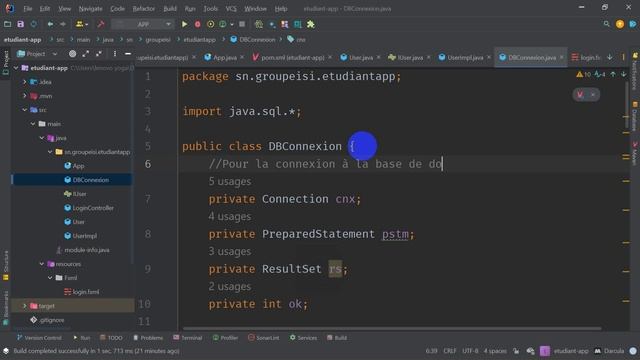Click the Reload from disk icon

(x=33, y=24)
